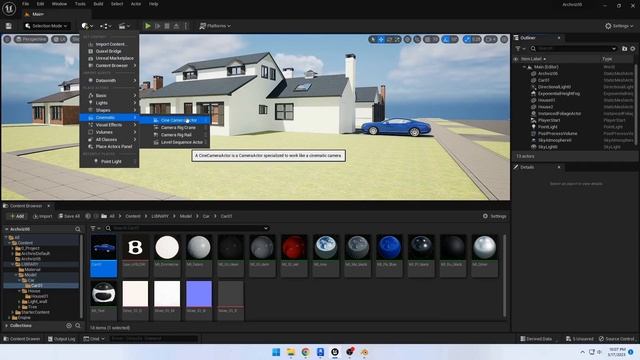Viewport: 640px width, 360px height.
Task: Open Outliner settings gear icon
Action: 633,49
